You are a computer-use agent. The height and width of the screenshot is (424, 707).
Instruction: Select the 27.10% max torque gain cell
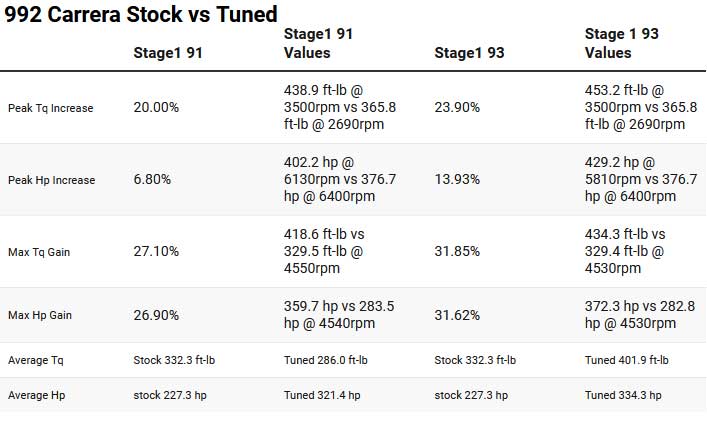(x=156, y=251)
